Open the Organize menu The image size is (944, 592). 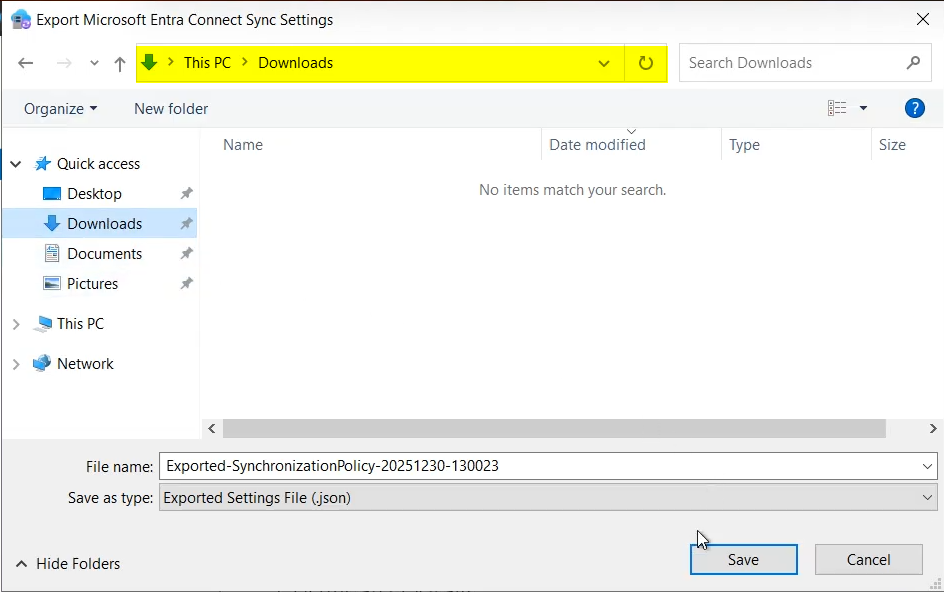(60, 108)
